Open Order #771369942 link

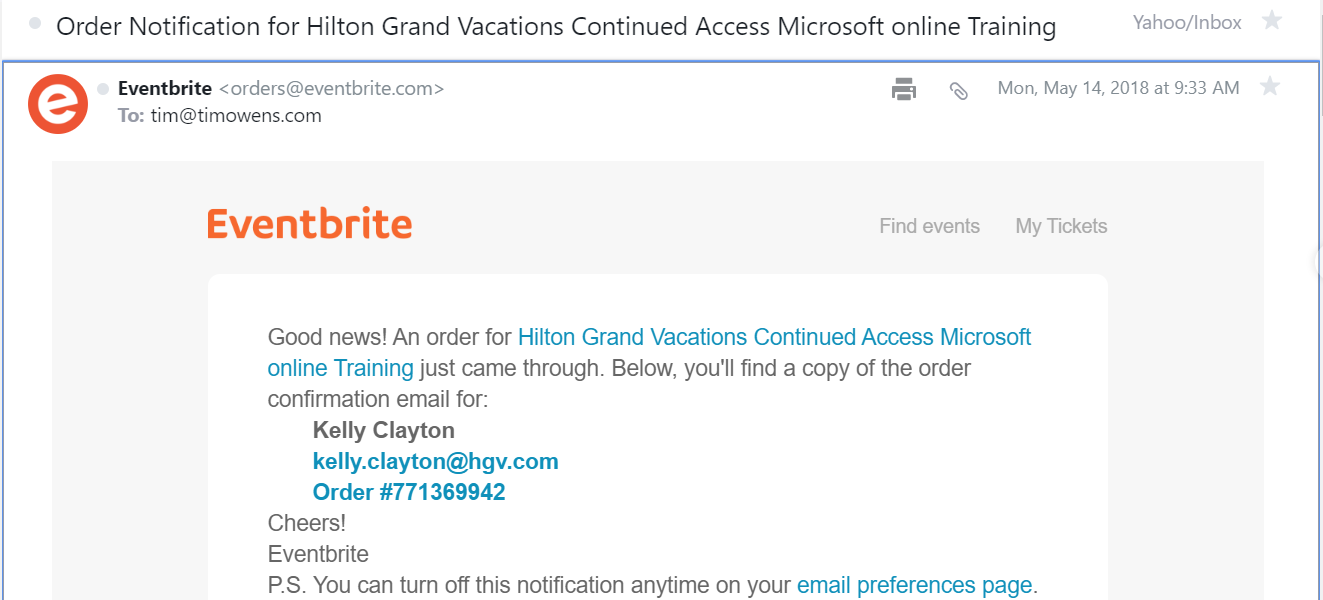409,492
